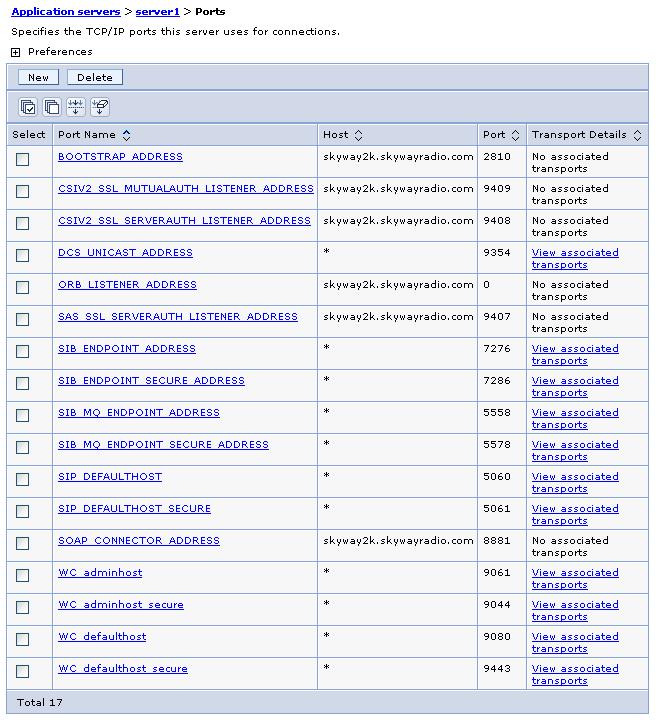Open the SIB_MQ_ENDPOINT_ADDRESS link
The height and width of the screenshot is (720, 656).
tap(139, 413)
